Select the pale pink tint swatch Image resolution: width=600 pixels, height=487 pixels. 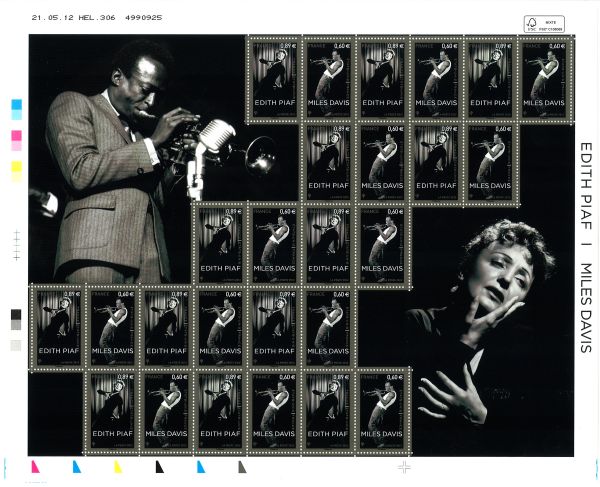tap(16, 146)
